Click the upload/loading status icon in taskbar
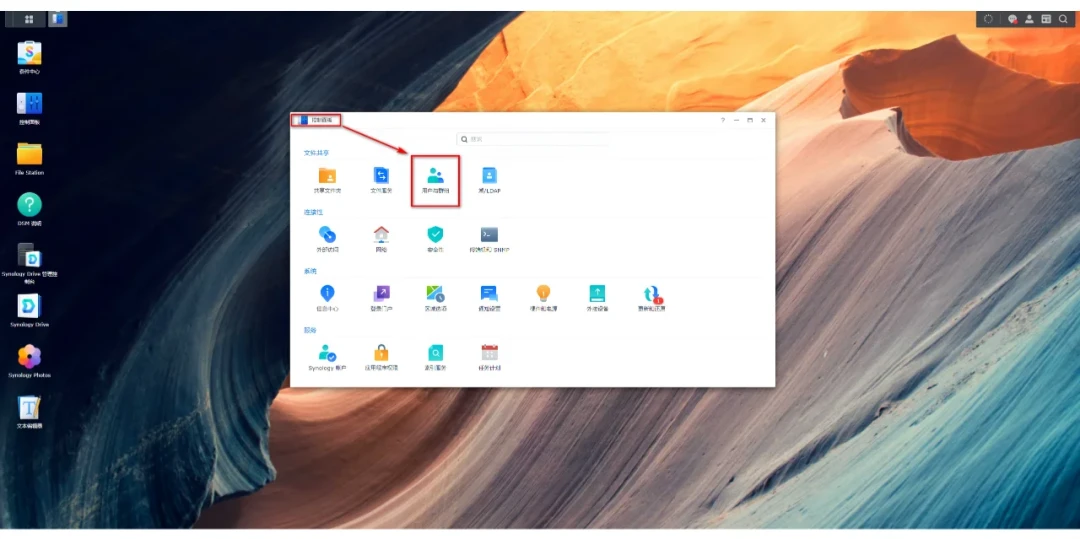The height and width of the screenshot is (539, 1080). click(988, 19)
